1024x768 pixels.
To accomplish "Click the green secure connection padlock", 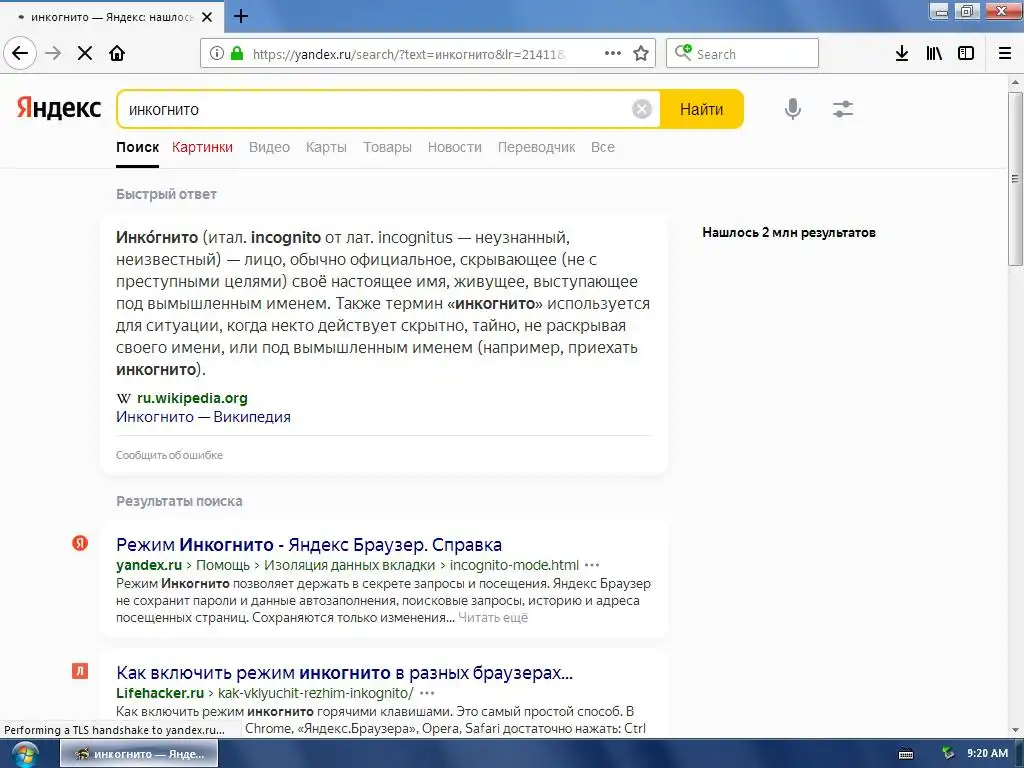I will 237,54.
